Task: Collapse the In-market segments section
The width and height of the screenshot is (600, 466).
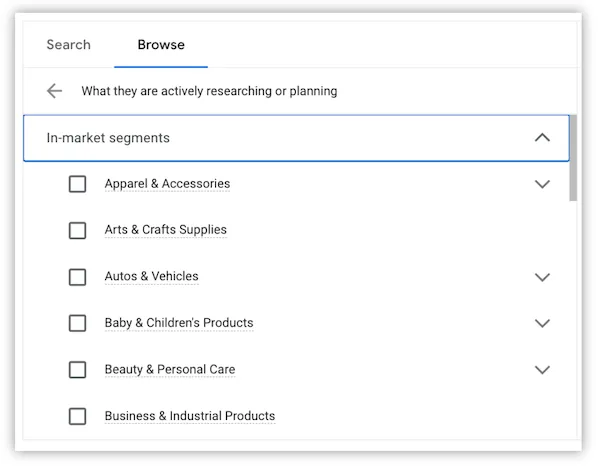Action: click(542, 138)
